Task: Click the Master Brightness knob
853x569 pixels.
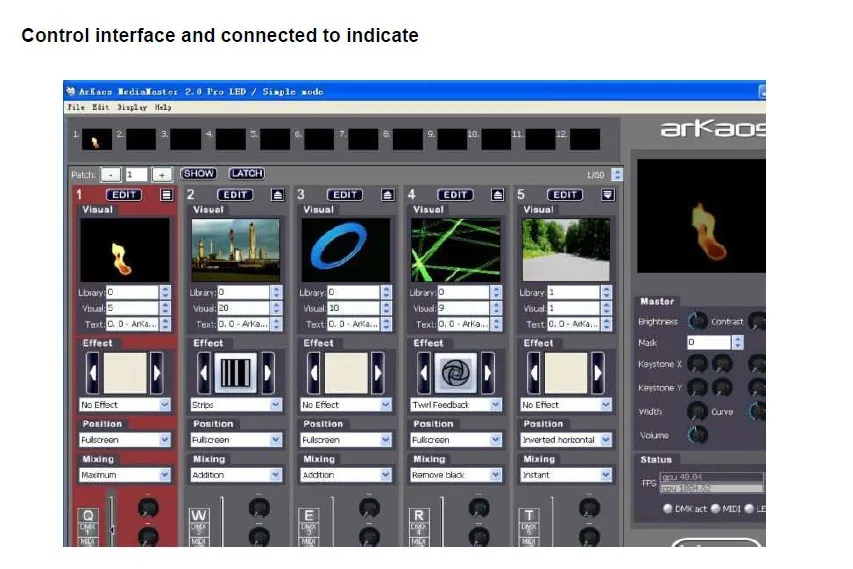Action: [697, 321]
